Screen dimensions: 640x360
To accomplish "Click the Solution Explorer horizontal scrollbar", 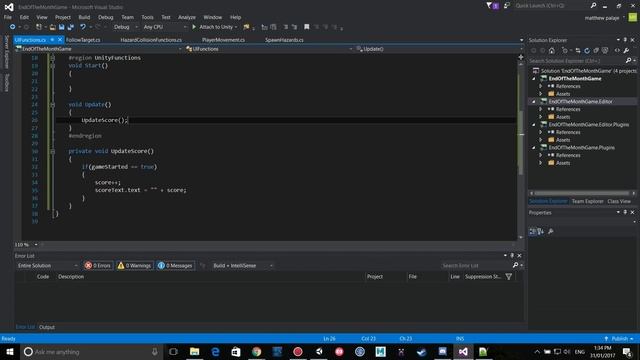I will 582,193.
